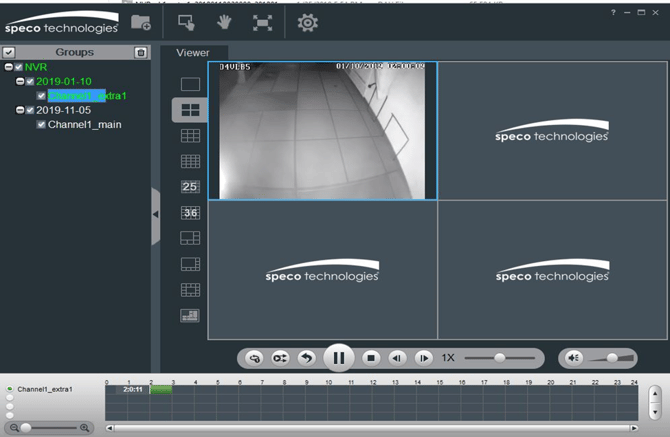Click the timeline zoom slider handle
This screenshot has width=670, height=437.
tap(26, 428)
